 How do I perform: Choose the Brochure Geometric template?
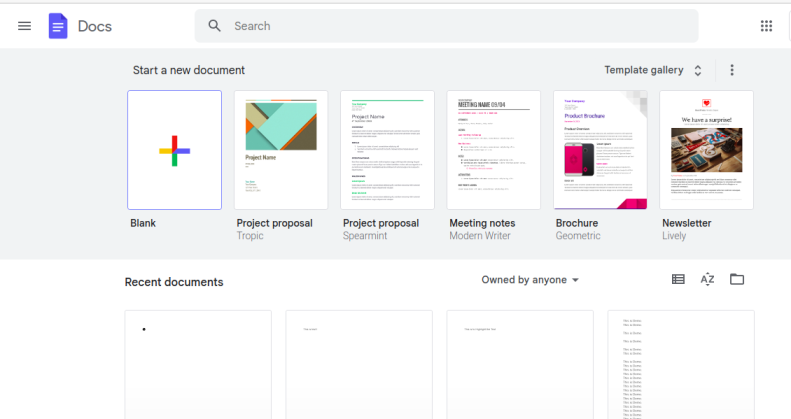(600, 150)
